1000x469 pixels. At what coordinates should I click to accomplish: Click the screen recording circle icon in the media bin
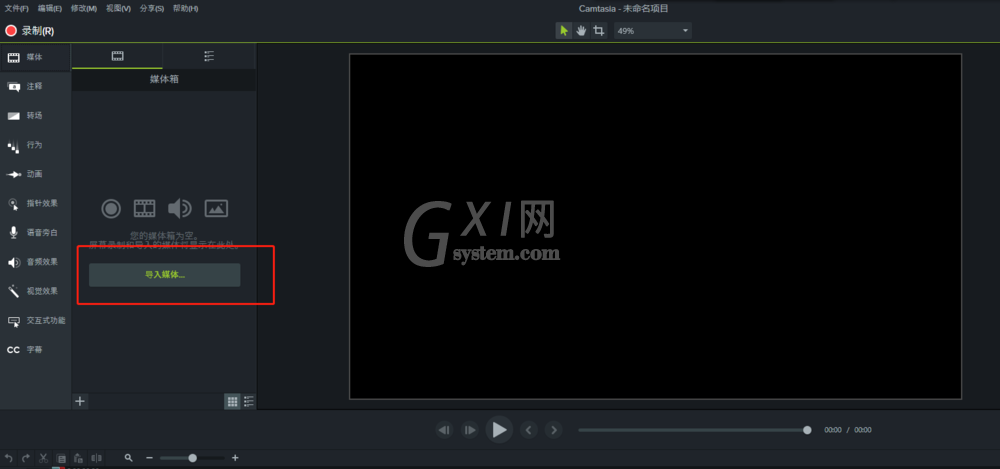[x=111, y=208]
